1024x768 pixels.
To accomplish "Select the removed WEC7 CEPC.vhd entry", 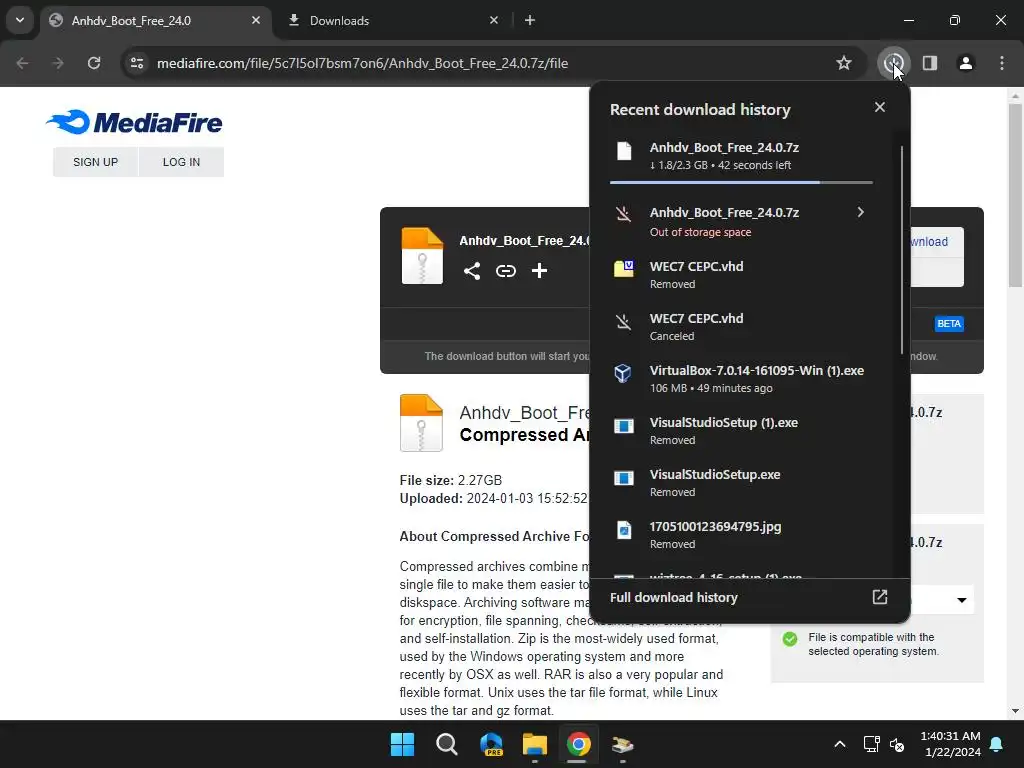I will click(x=741, y=275).
